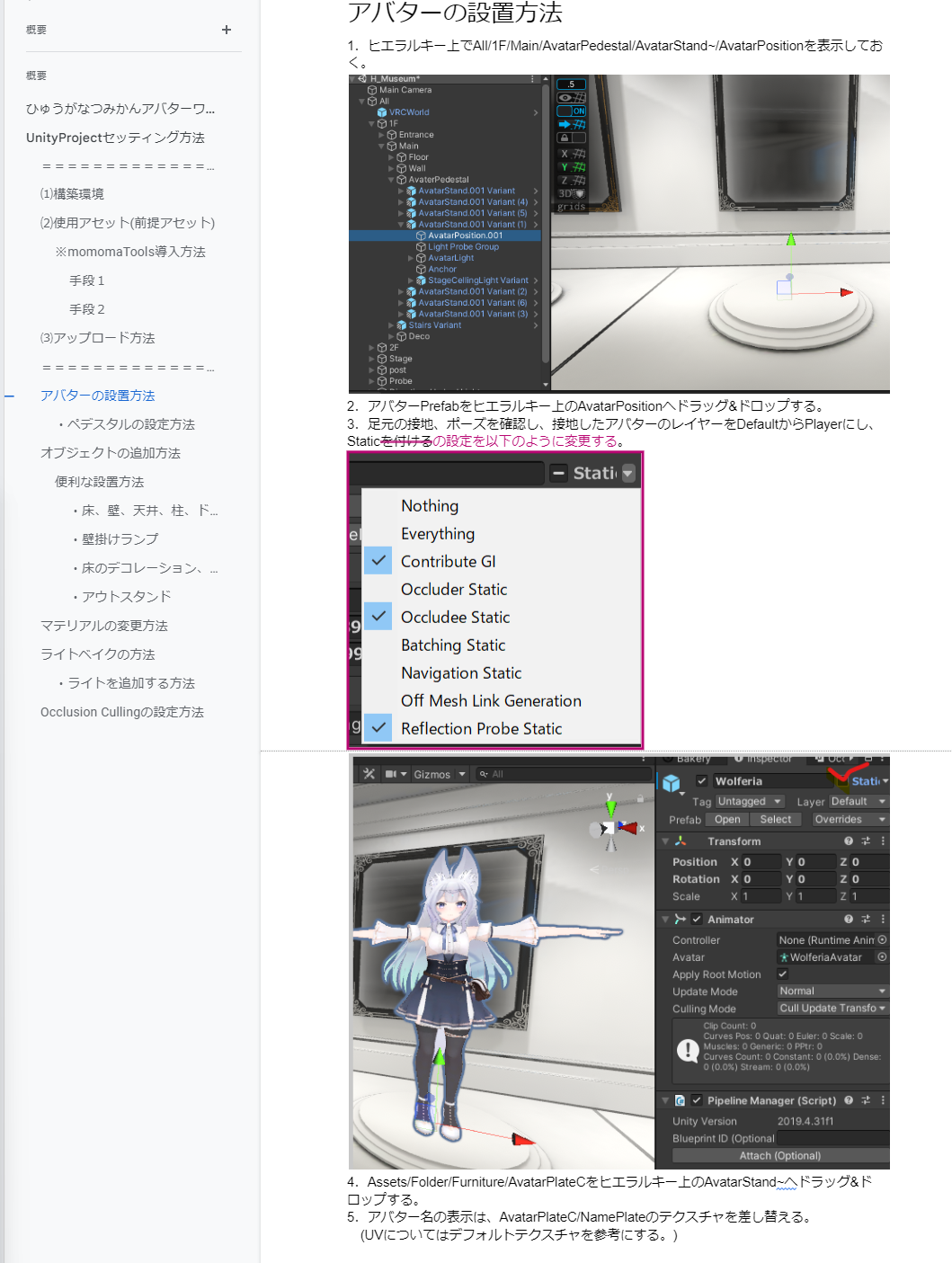Click the scene tools wrench icon left of Gizmos
This screenshot has width=952, height=1263.
(x=369, y=774)
